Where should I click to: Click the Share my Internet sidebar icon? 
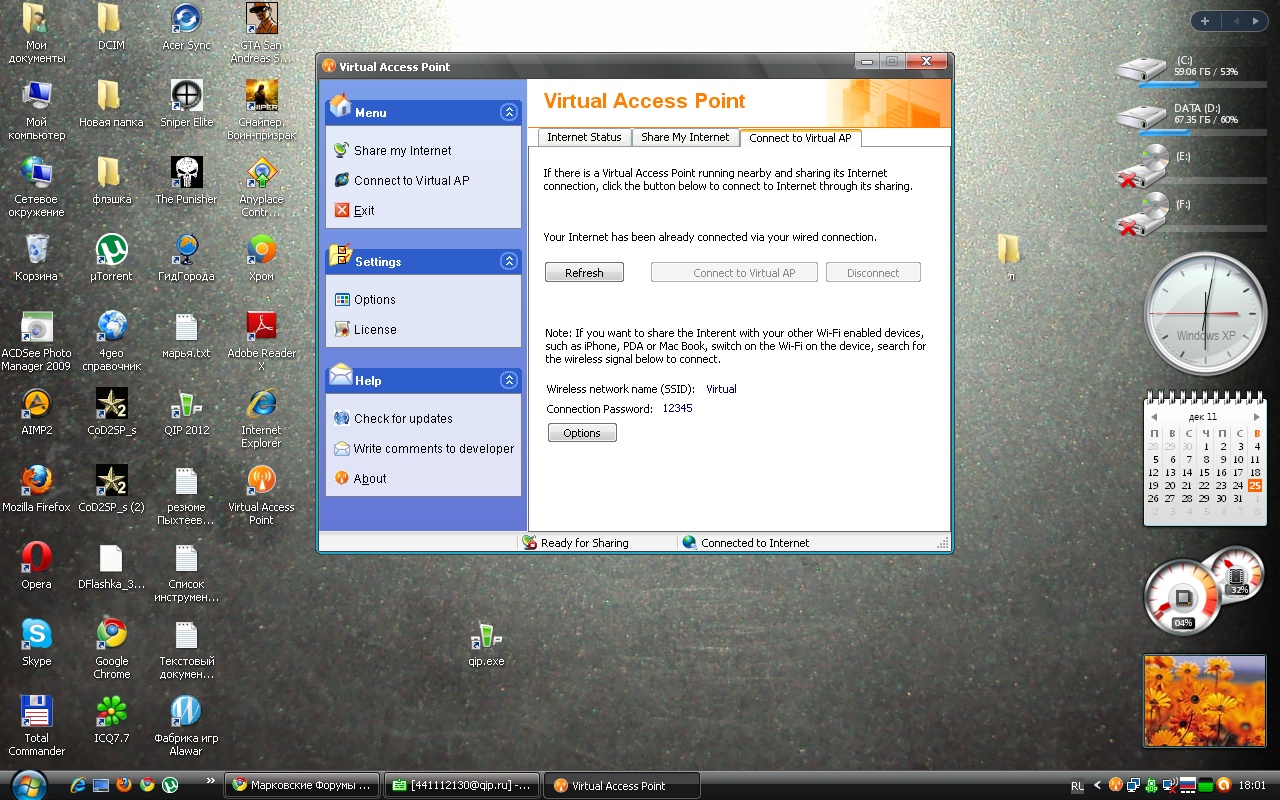tap(341, 150)
